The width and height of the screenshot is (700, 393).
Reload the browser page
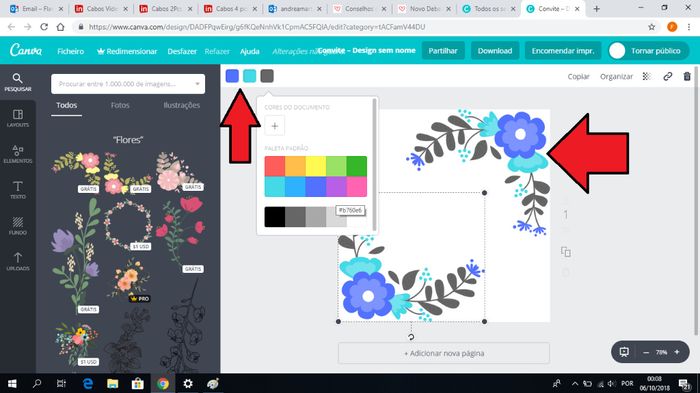44,27
